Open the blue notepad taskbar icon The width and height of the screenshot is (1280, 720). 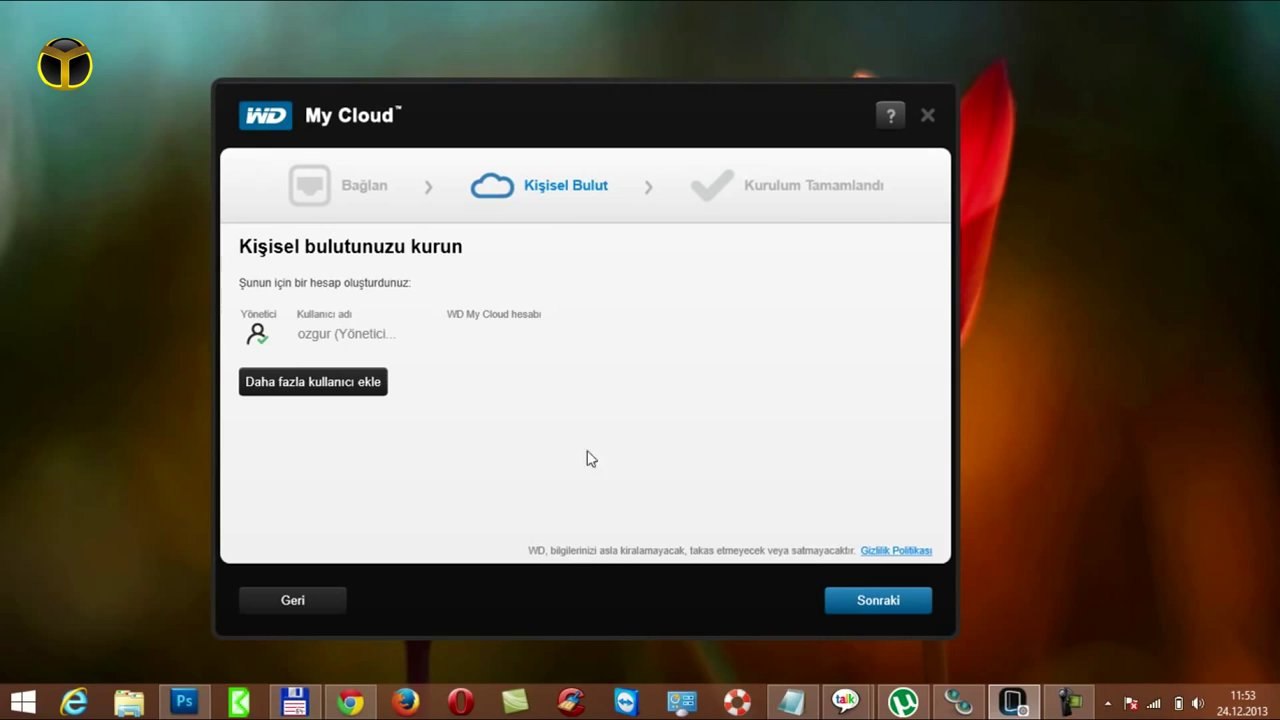791,702
